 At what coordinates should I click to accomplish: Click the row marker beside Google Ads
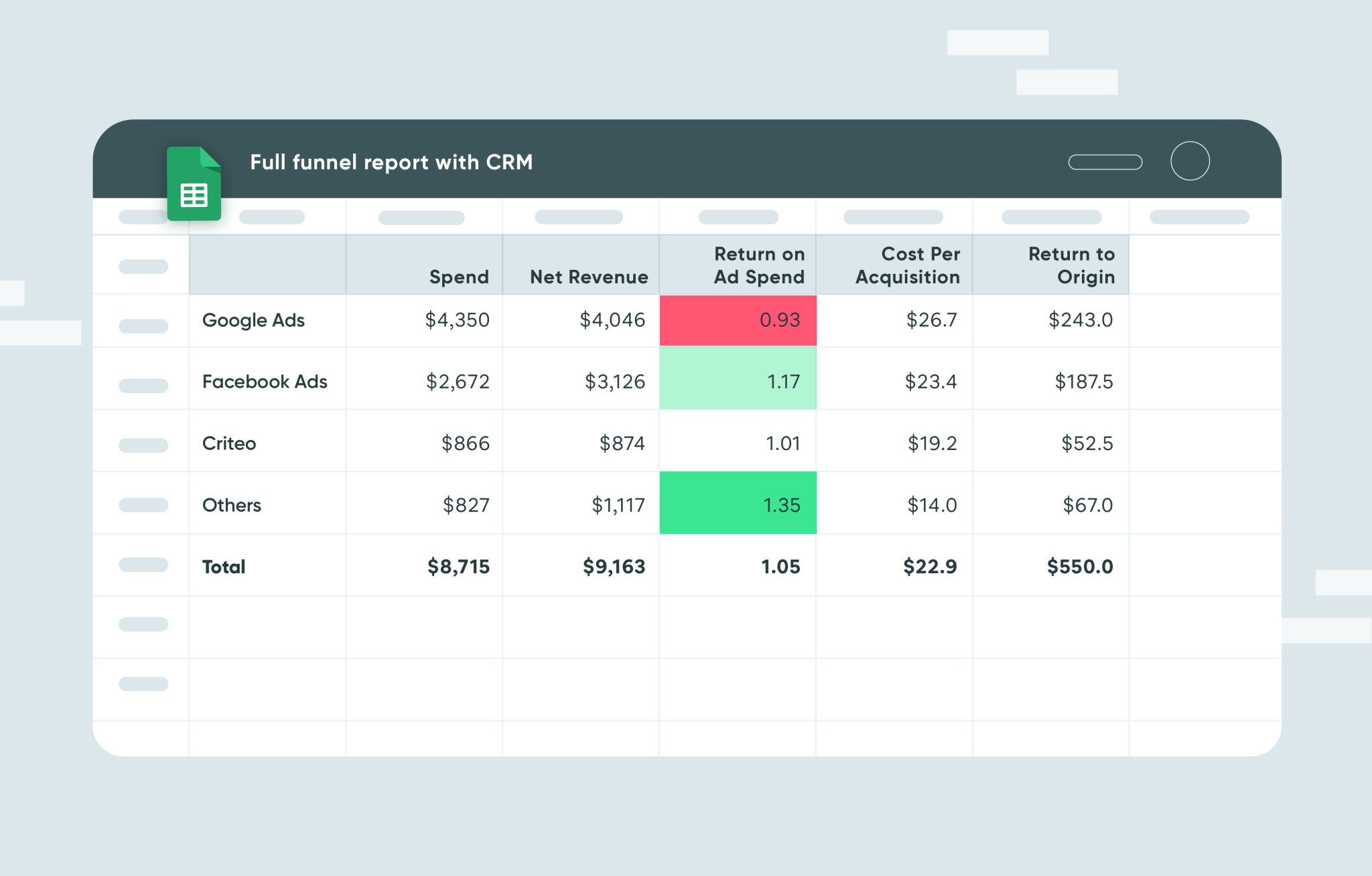[x=143, y=326]
